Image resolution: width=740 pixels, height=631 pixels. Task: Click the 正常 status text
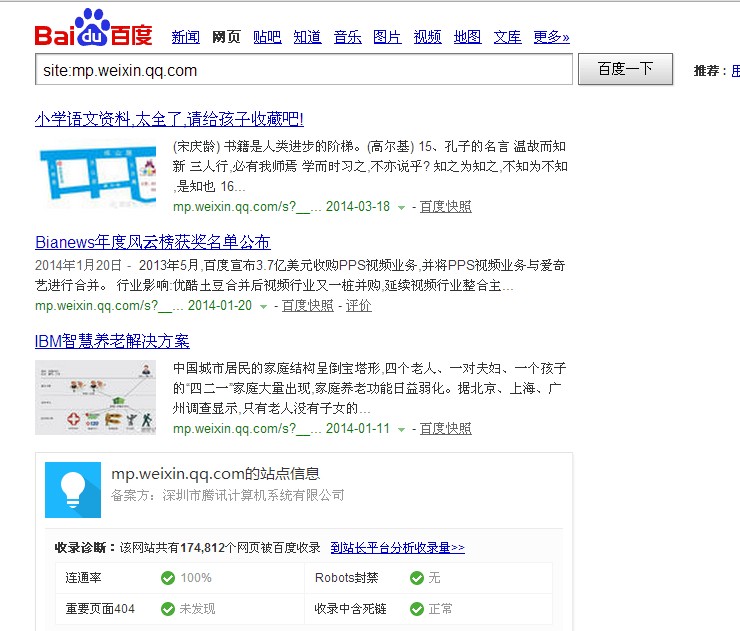[440, 609]
